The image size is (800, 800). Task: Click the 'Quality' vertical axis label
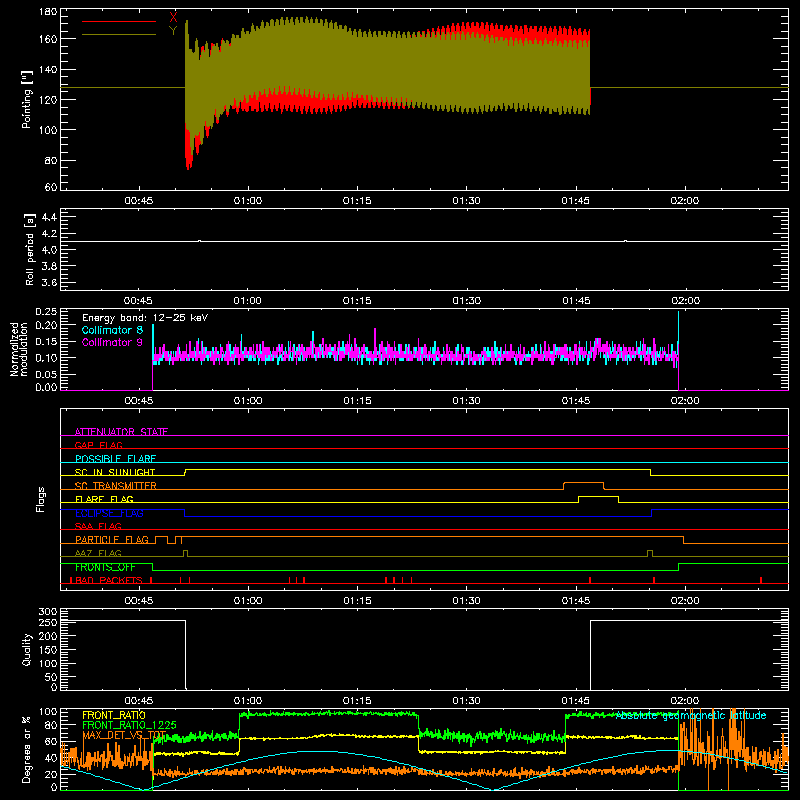[x=27, y=649]
